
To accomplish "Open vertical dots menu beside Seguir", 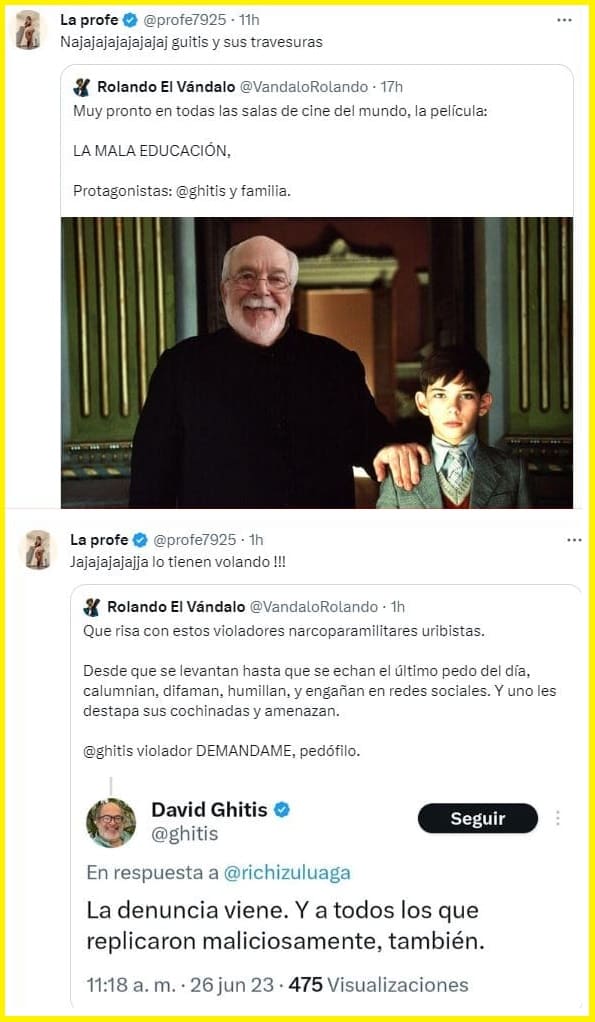I will (558, 818).
